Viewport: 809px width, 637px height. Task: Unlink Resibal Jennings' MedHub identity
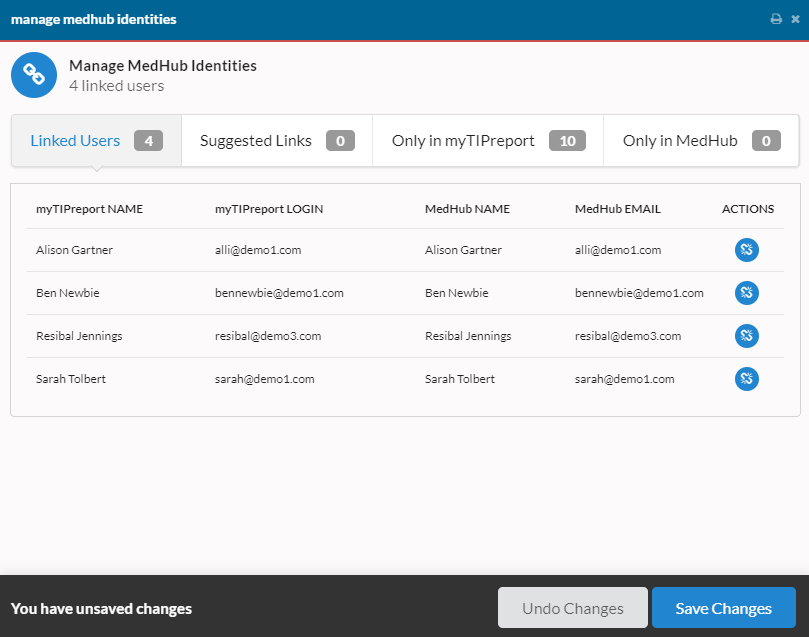click(x=747, y=336)
